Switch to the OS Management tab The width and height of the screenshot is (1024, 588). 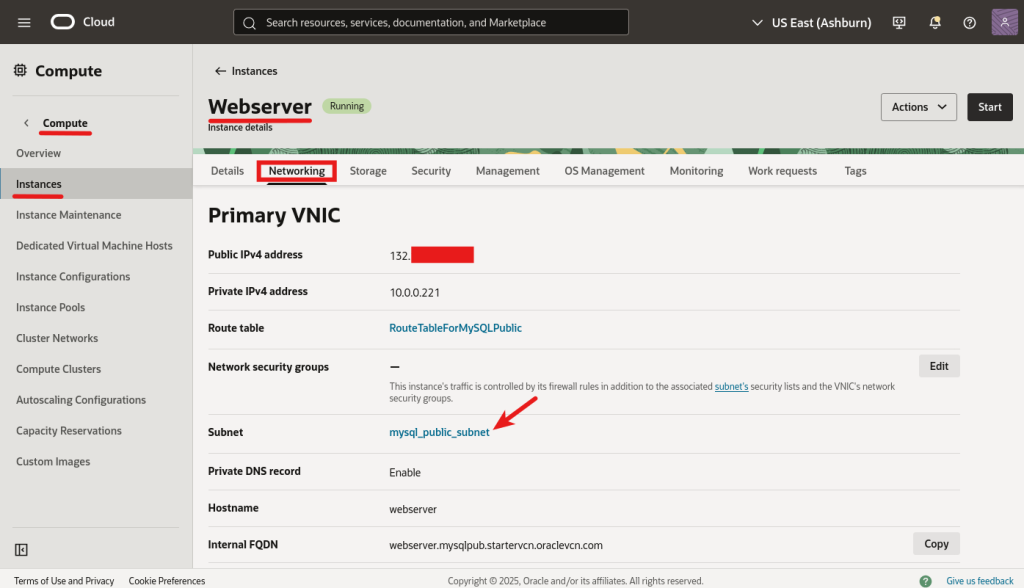pos(604,171)
